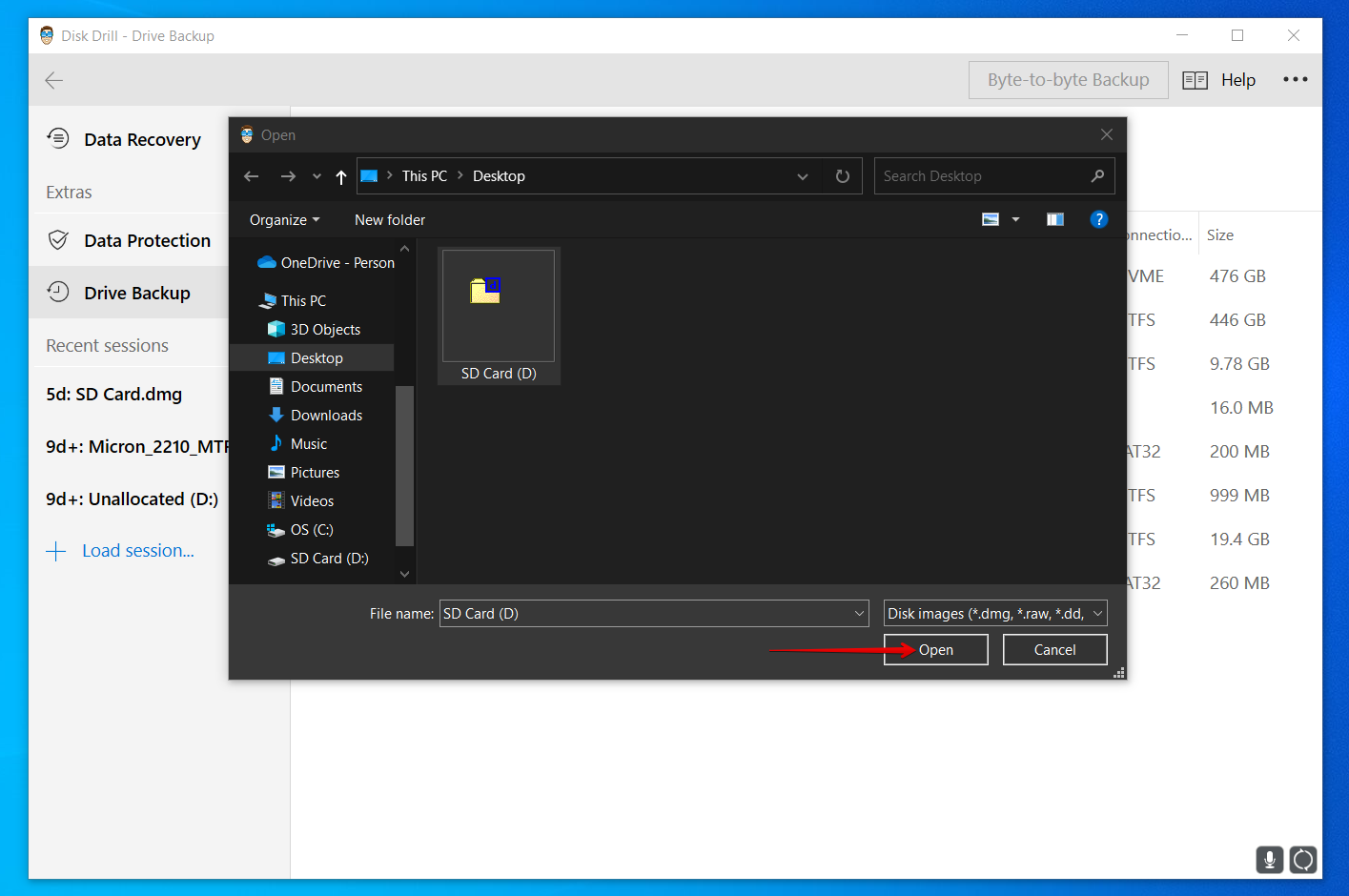Click the microphone icon at bottom right
The width and height of the screenshot is (1349, 896).
pyautogui.click(x=1269, y=860)
